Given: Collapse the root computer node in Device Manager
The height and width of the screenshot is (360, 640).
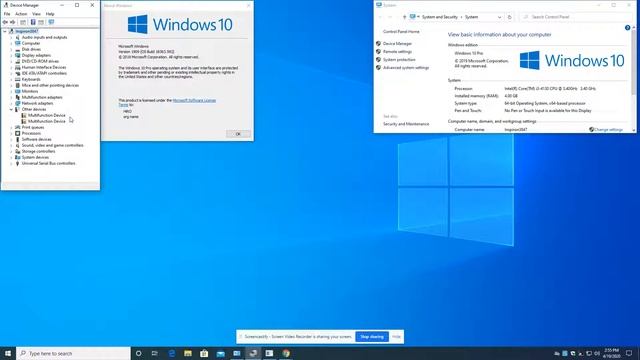Looking at the screenshot, I should (5, 31).
